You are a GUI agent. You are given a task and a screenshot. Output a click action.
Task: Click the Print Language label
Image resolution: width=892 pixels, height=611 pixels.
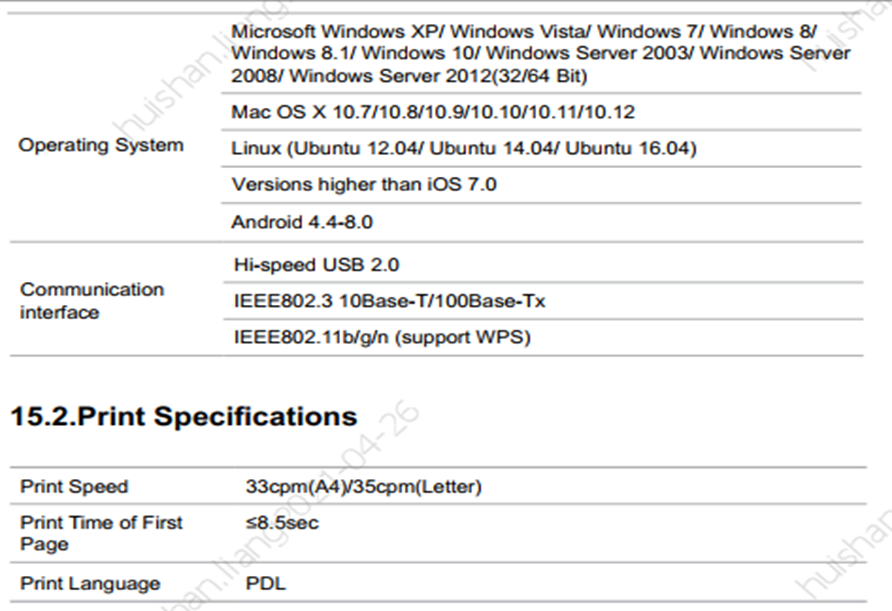pyautogui.click(x=90, y=584)
